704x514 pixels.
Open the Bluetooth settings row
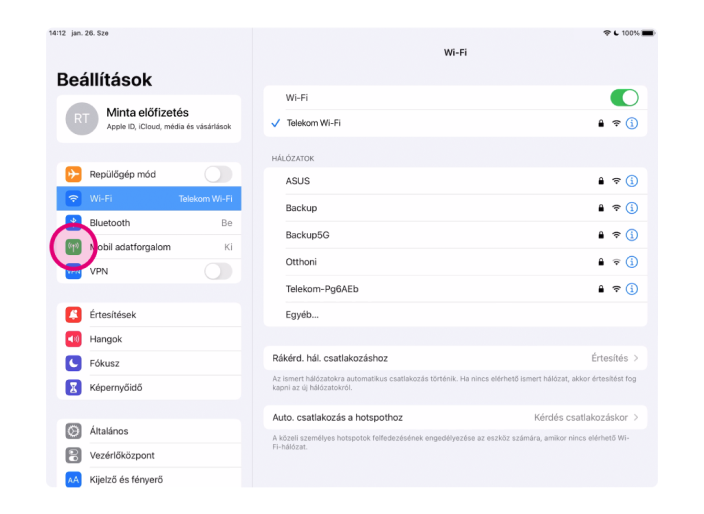150,223
